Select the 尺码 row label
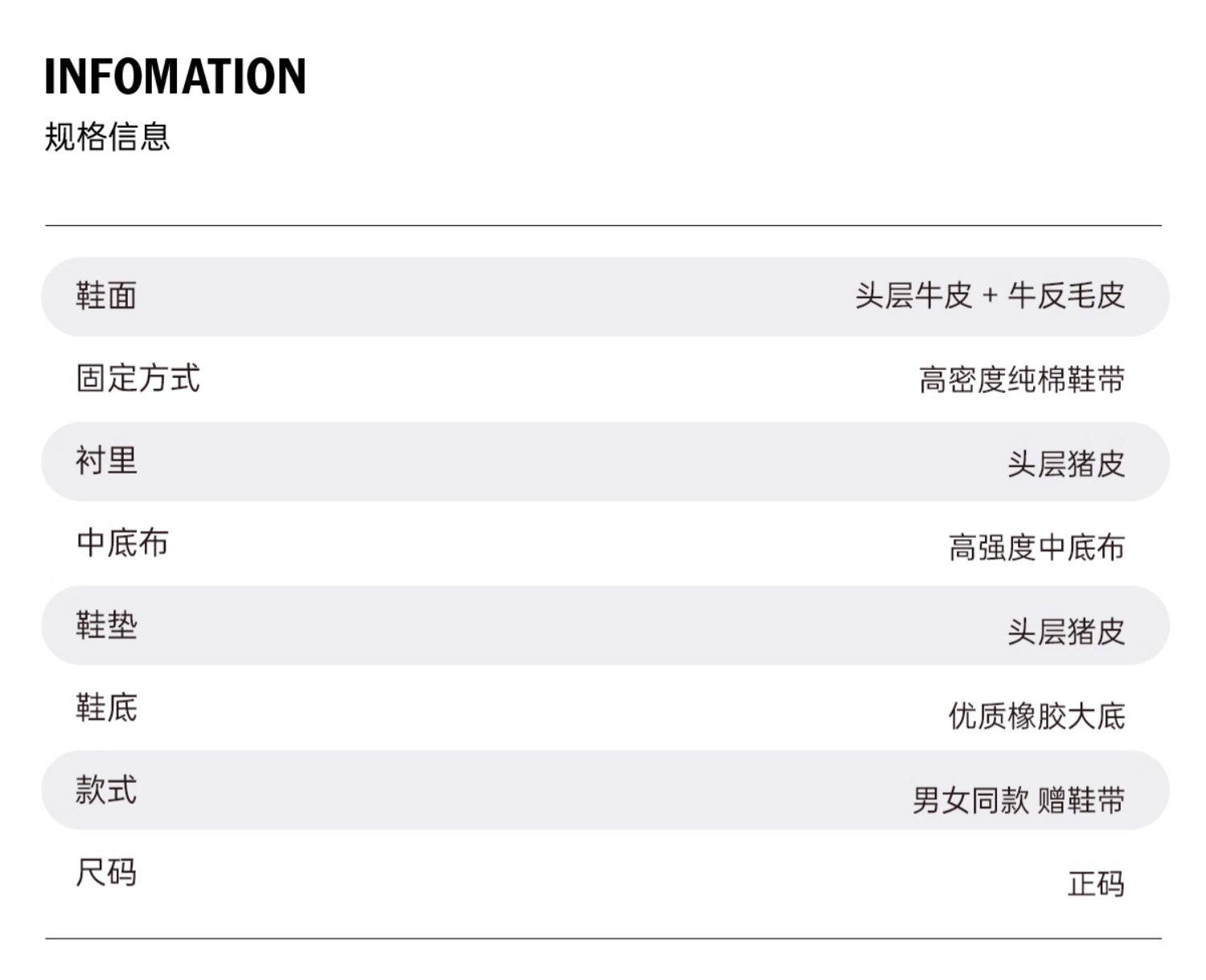The height and width of the screenshot is (980, 1206). pyautogui.click(x=106, y=872)
